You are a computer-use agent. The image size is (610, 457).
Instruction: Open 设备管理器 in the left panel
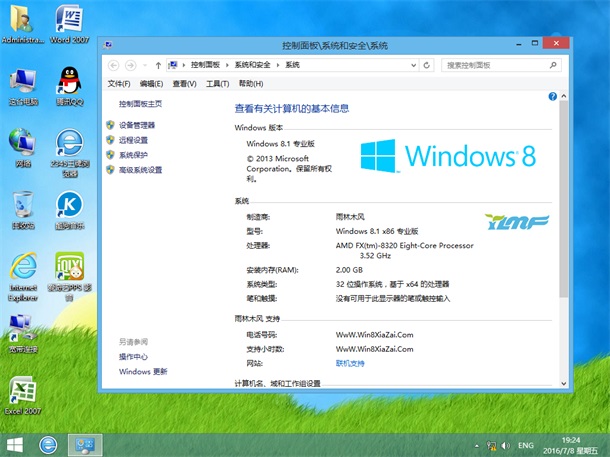coord(137,125)
